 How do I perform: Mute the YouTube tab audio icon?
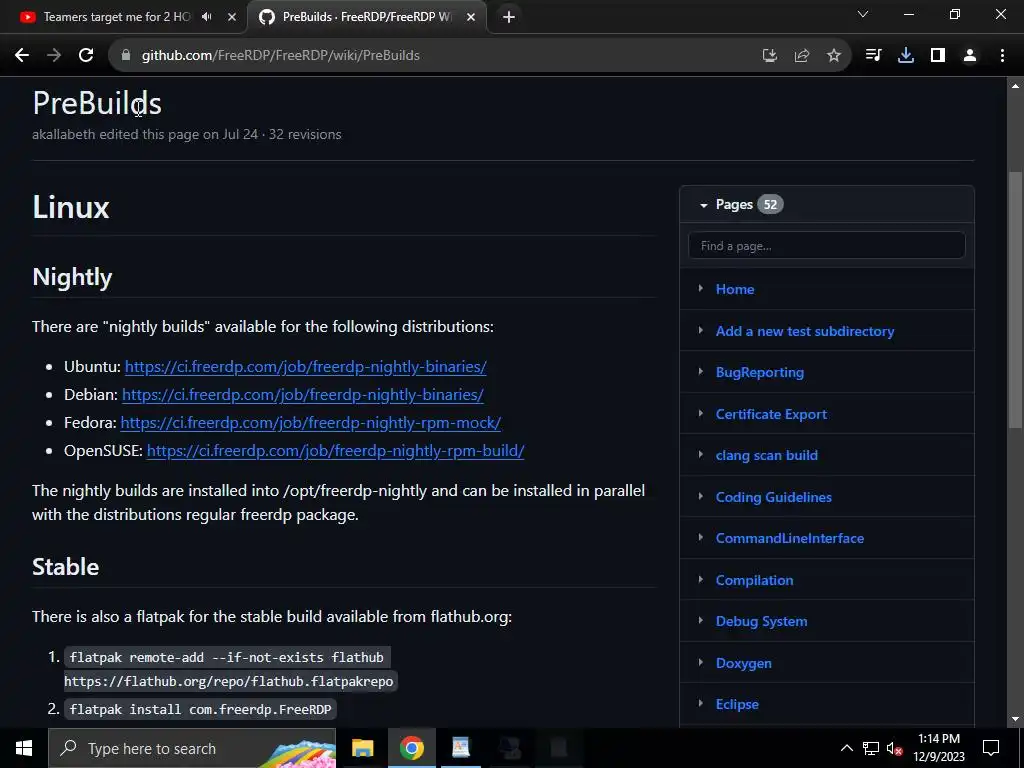click(207, 17)
